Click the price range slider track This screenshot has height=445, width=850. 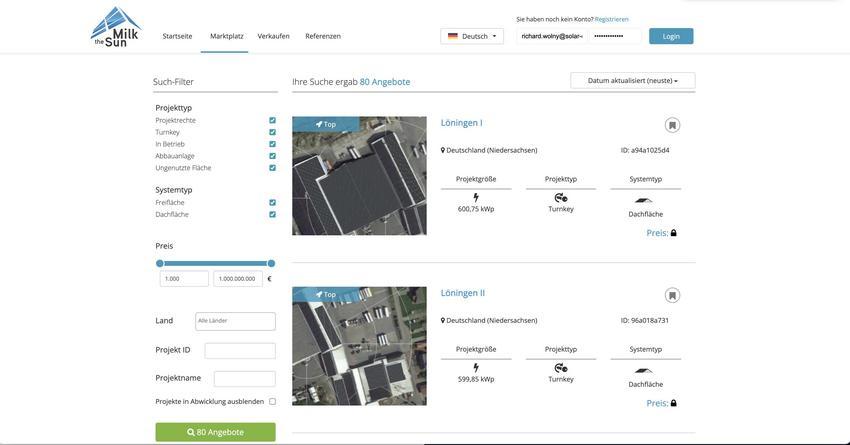click(x=215, y=263)
